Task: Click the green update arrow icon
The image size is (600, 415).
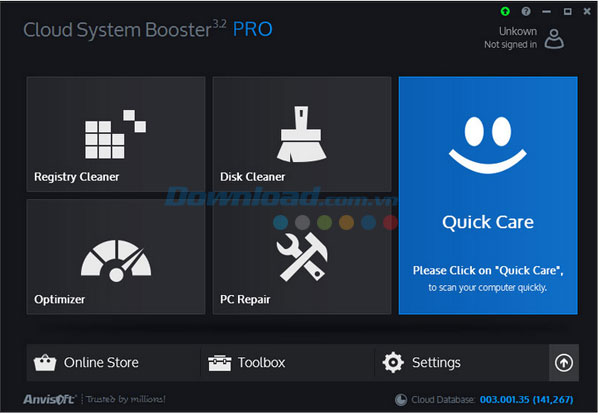Action: tap(505, 11)
